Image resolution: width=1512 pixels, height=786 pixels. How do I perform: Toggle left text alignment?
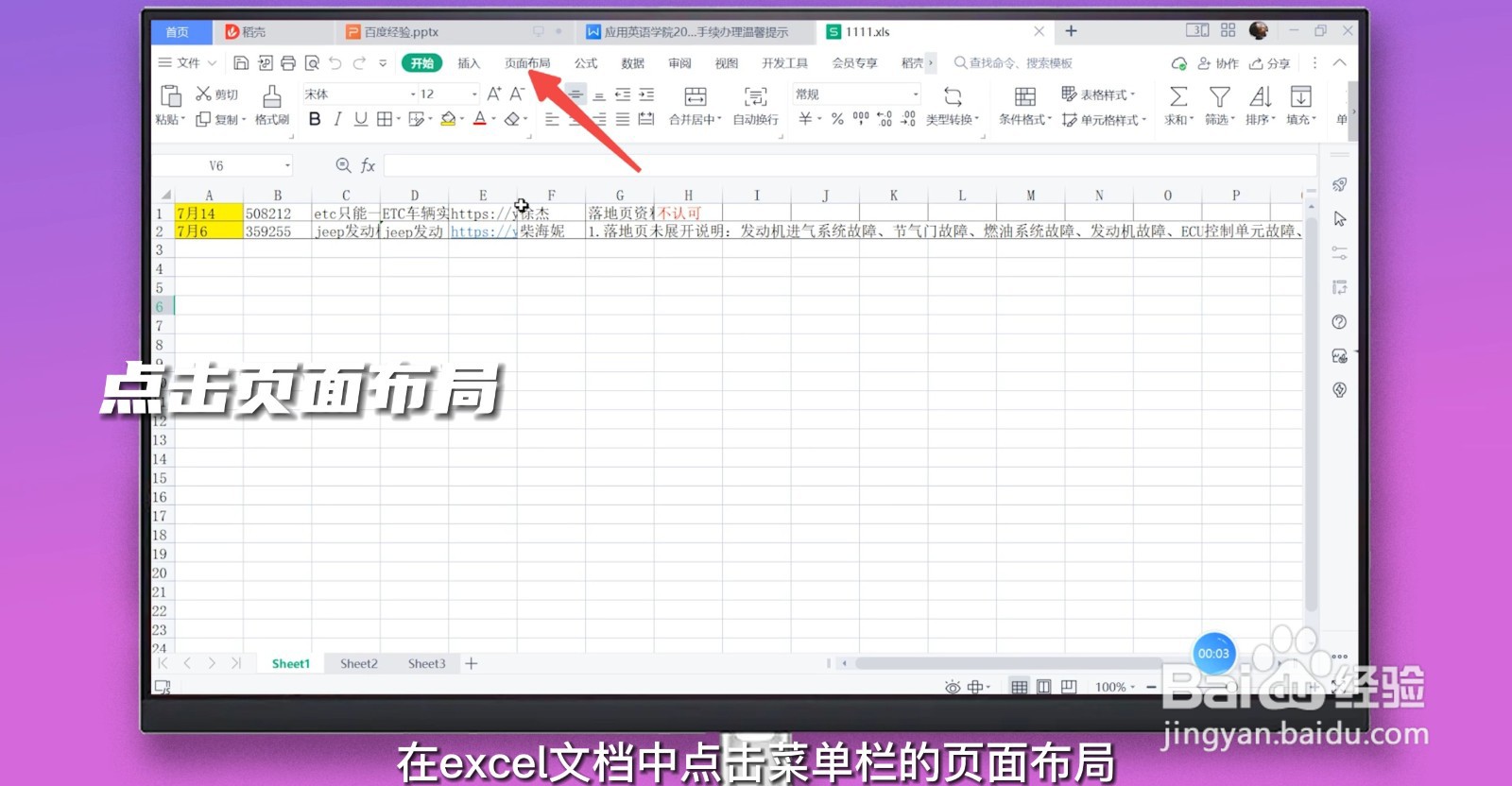click(x=552, y=119)
